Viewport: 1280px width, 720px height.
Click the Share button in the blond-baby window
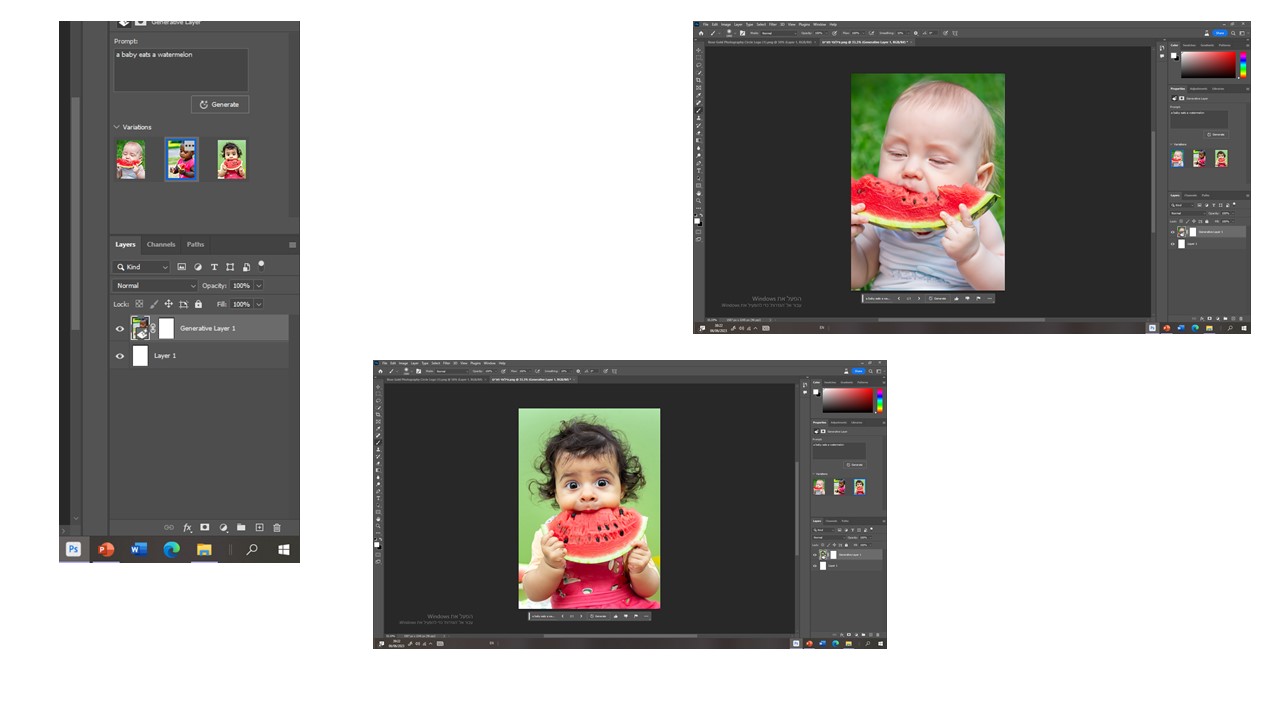[1221, 33]
